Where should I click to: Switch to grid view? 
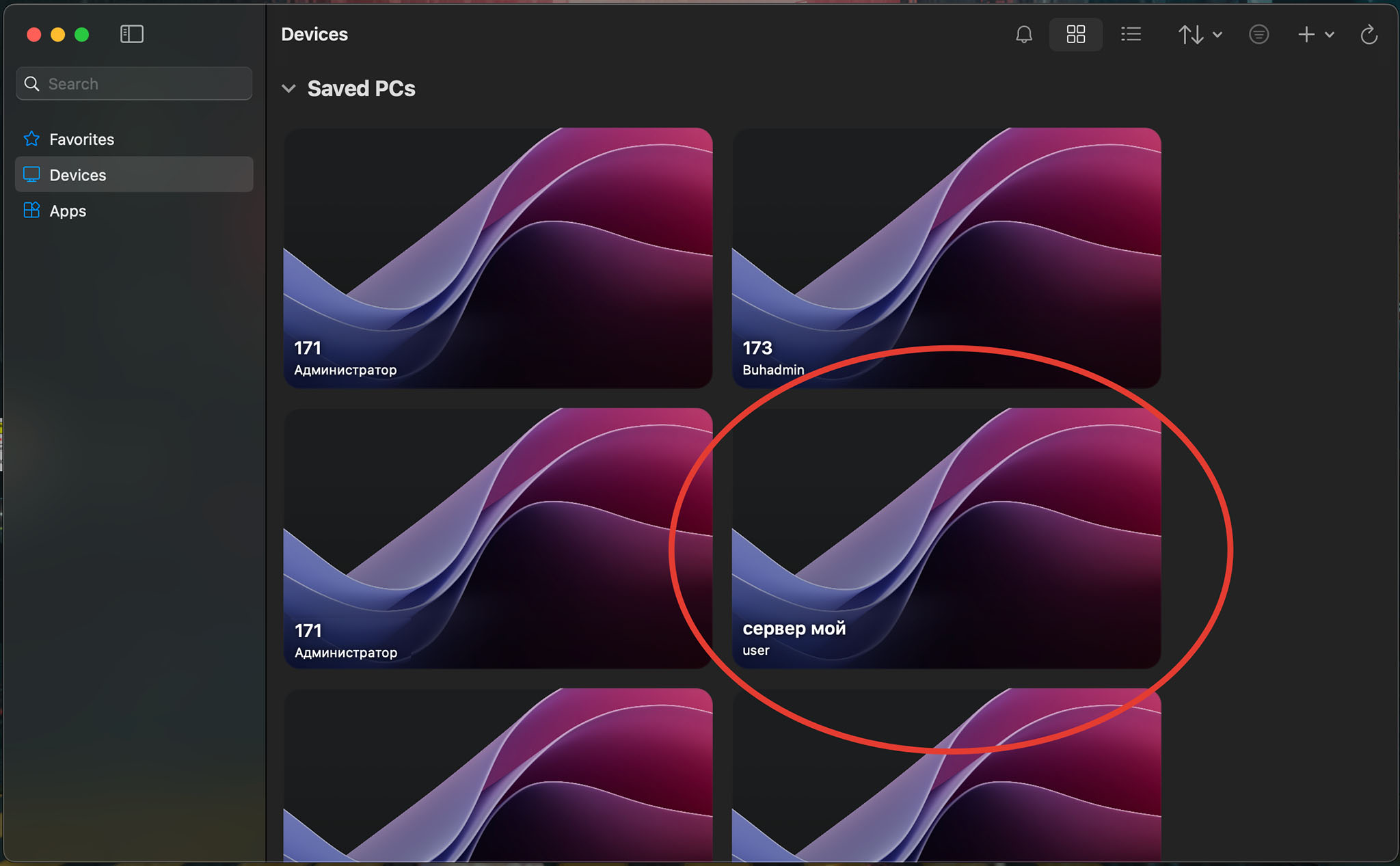click(1075, 34)
